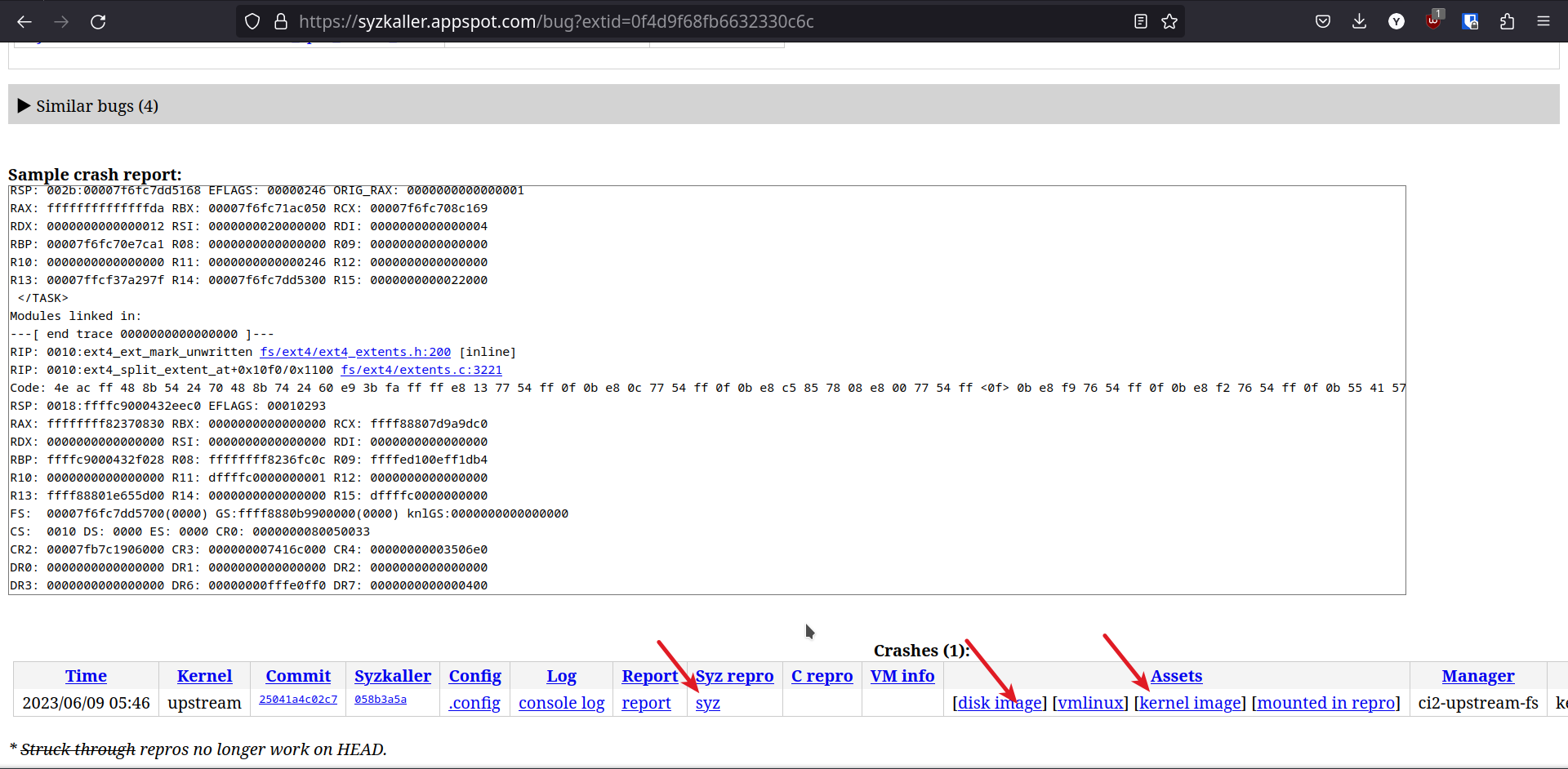
Task: Open the fs/ext4/extents.c:3221 source link
Action: (421, 370)
